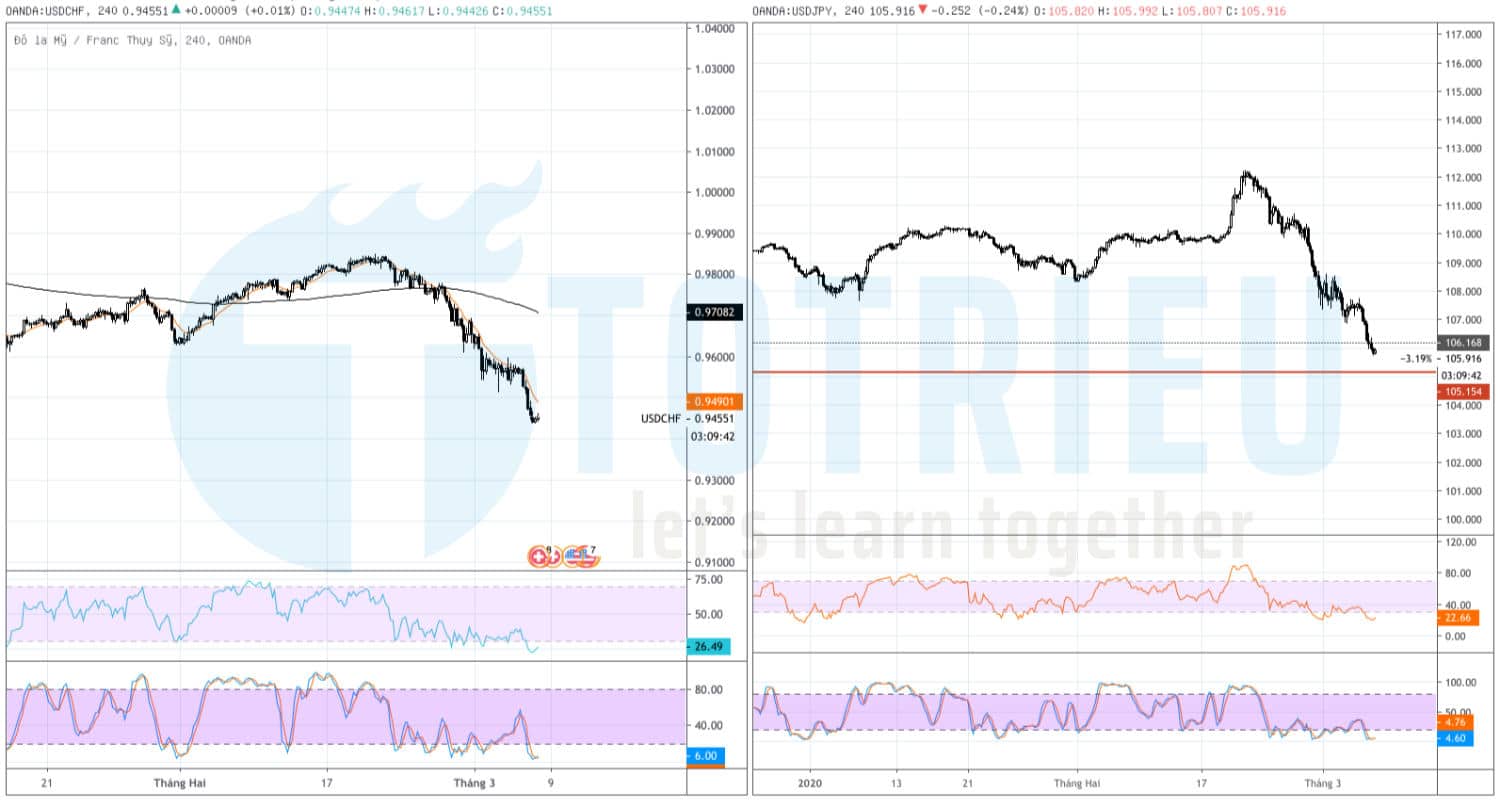
Task: Click the orange 0.94901 price label
Action: pyautogui.click(x=714, y=400)
